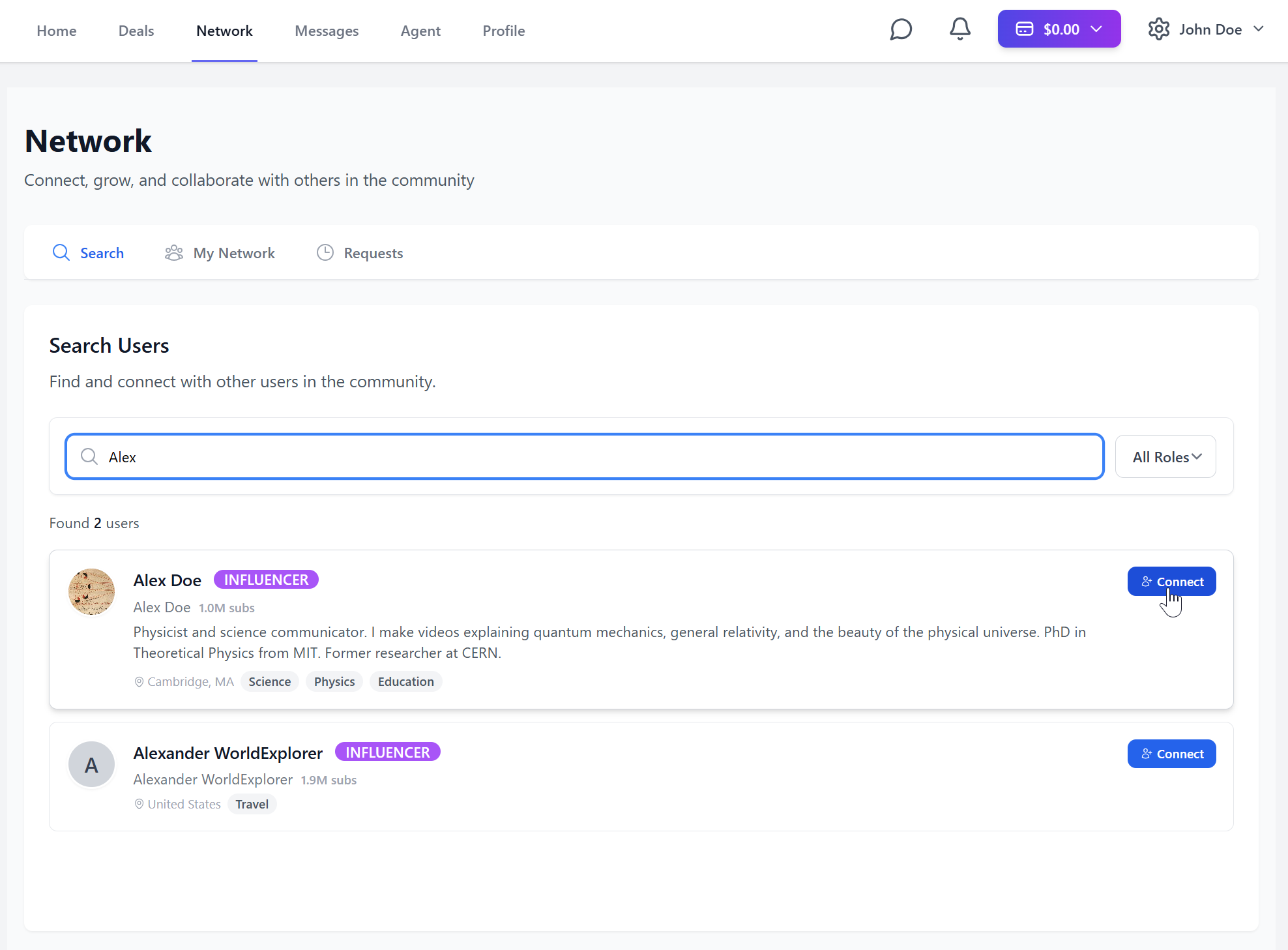Open Alex Doe's name link
The image size is (1288, 950).
point(168,580)
